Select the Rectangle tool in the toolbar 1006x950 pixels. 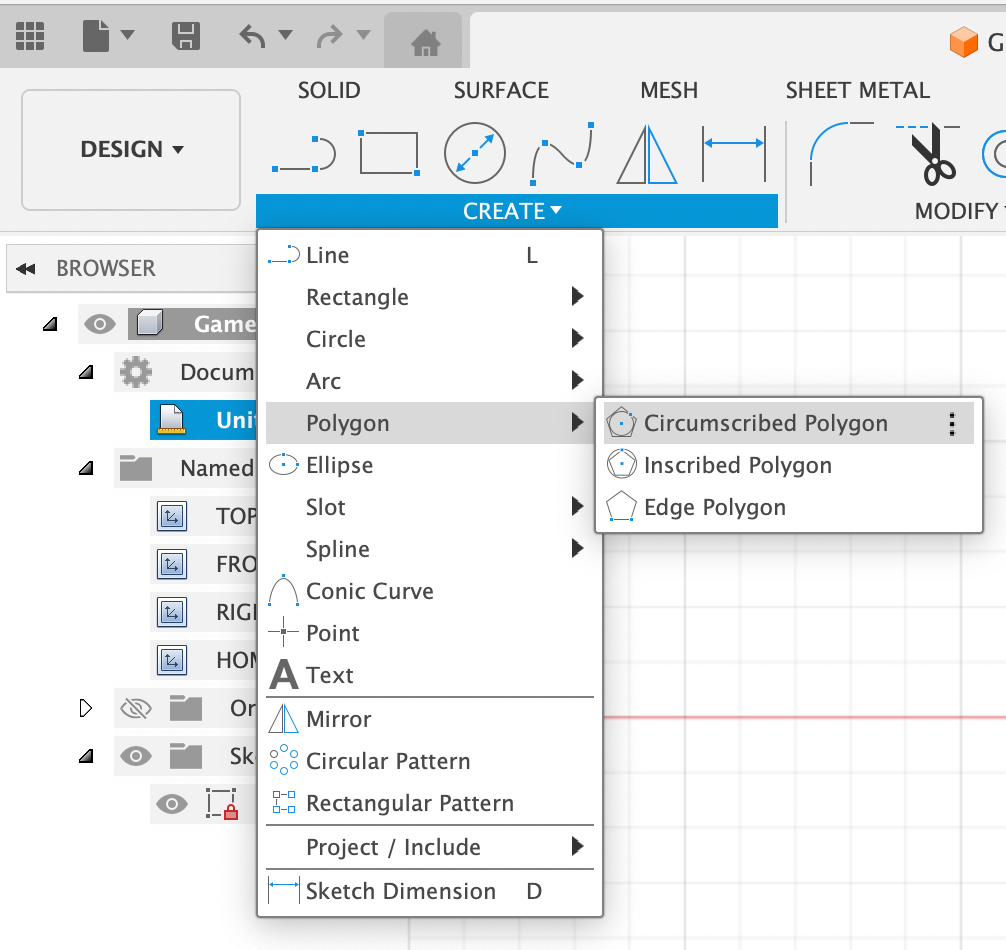[389, 153]
